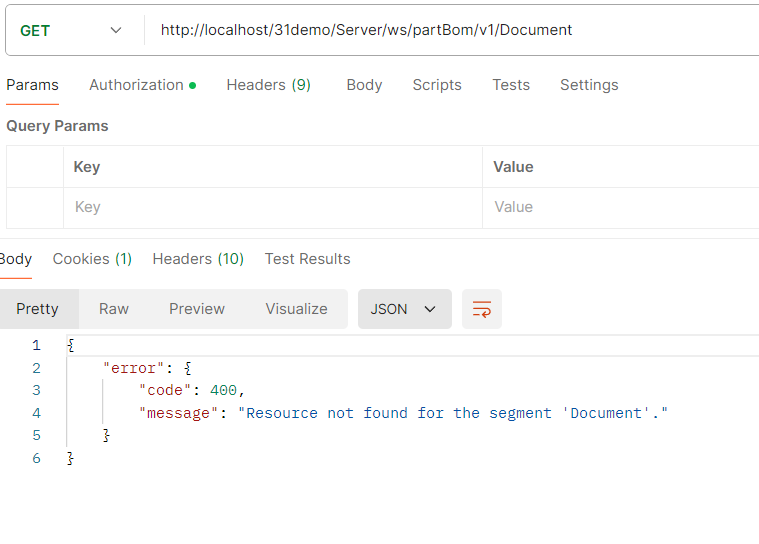The height and width of the screenshot is (544, 759).
Task: Toggle the word wrap icon
Action: pyautogui.click(x=482, y=309)
